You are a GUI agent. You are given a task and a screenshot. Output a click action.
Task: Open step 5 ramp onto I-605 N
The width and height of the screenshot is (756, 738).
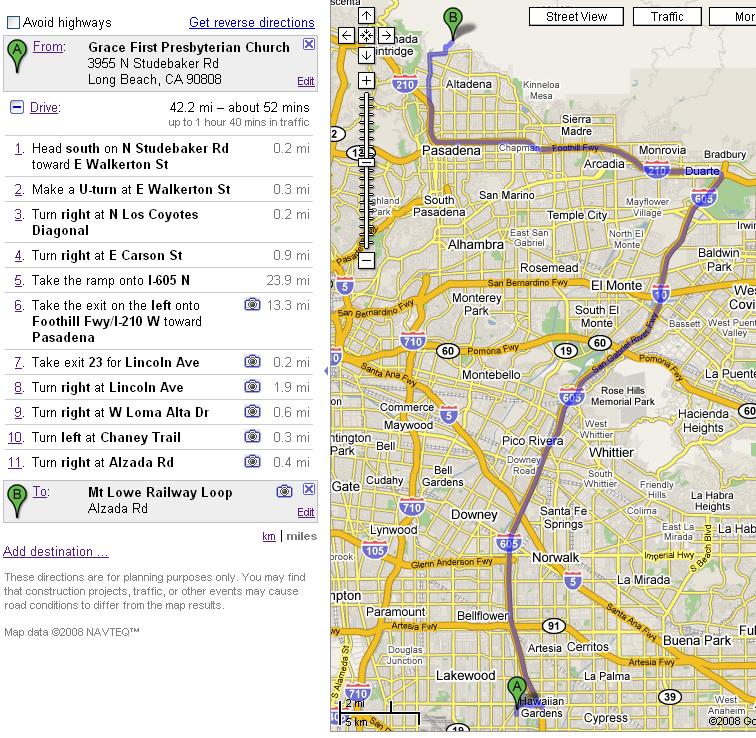click(x=159, y=281)
